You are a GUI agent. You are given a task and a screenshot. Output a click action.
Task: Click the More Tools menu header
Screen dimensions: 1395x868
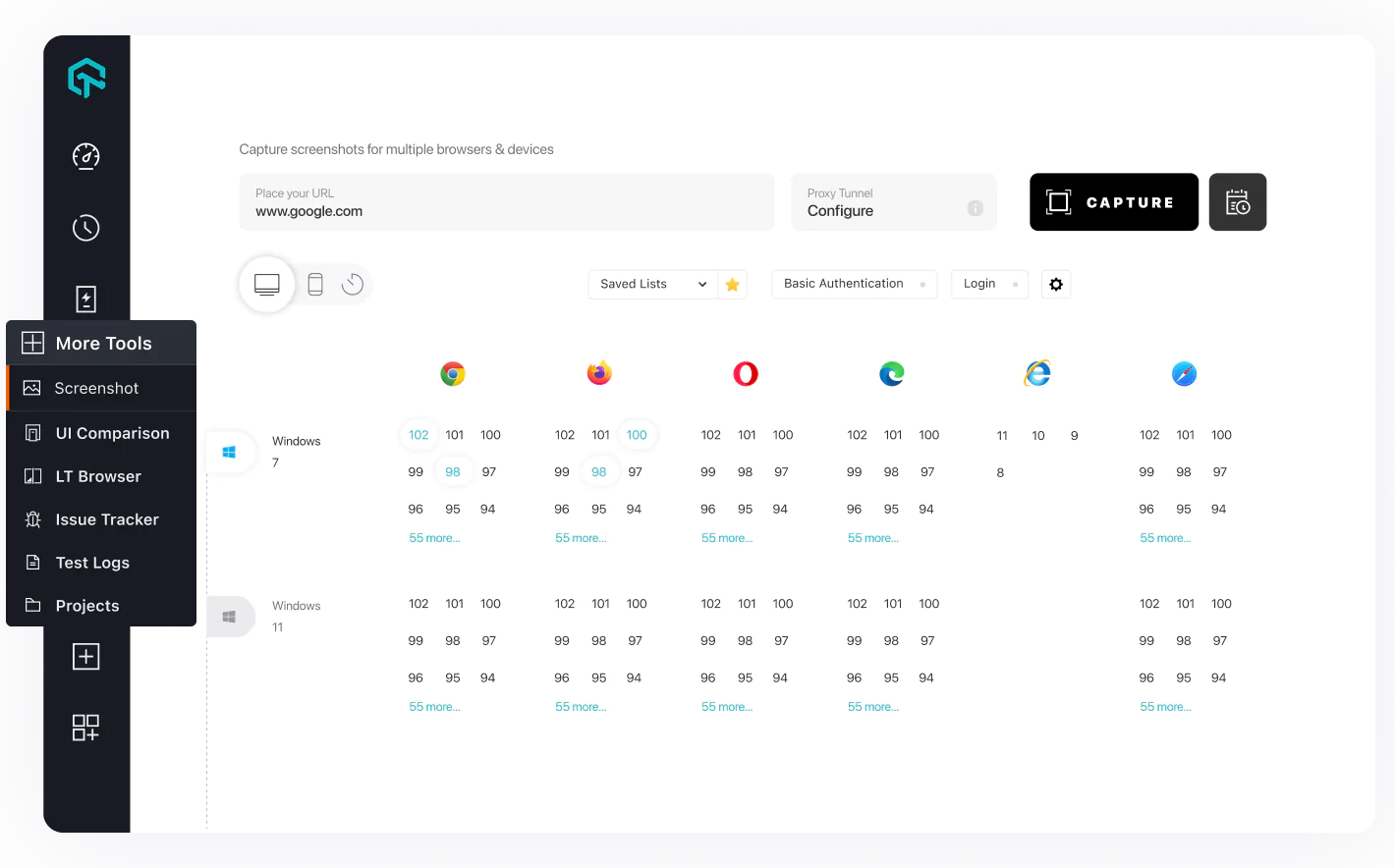pos(101,343)
